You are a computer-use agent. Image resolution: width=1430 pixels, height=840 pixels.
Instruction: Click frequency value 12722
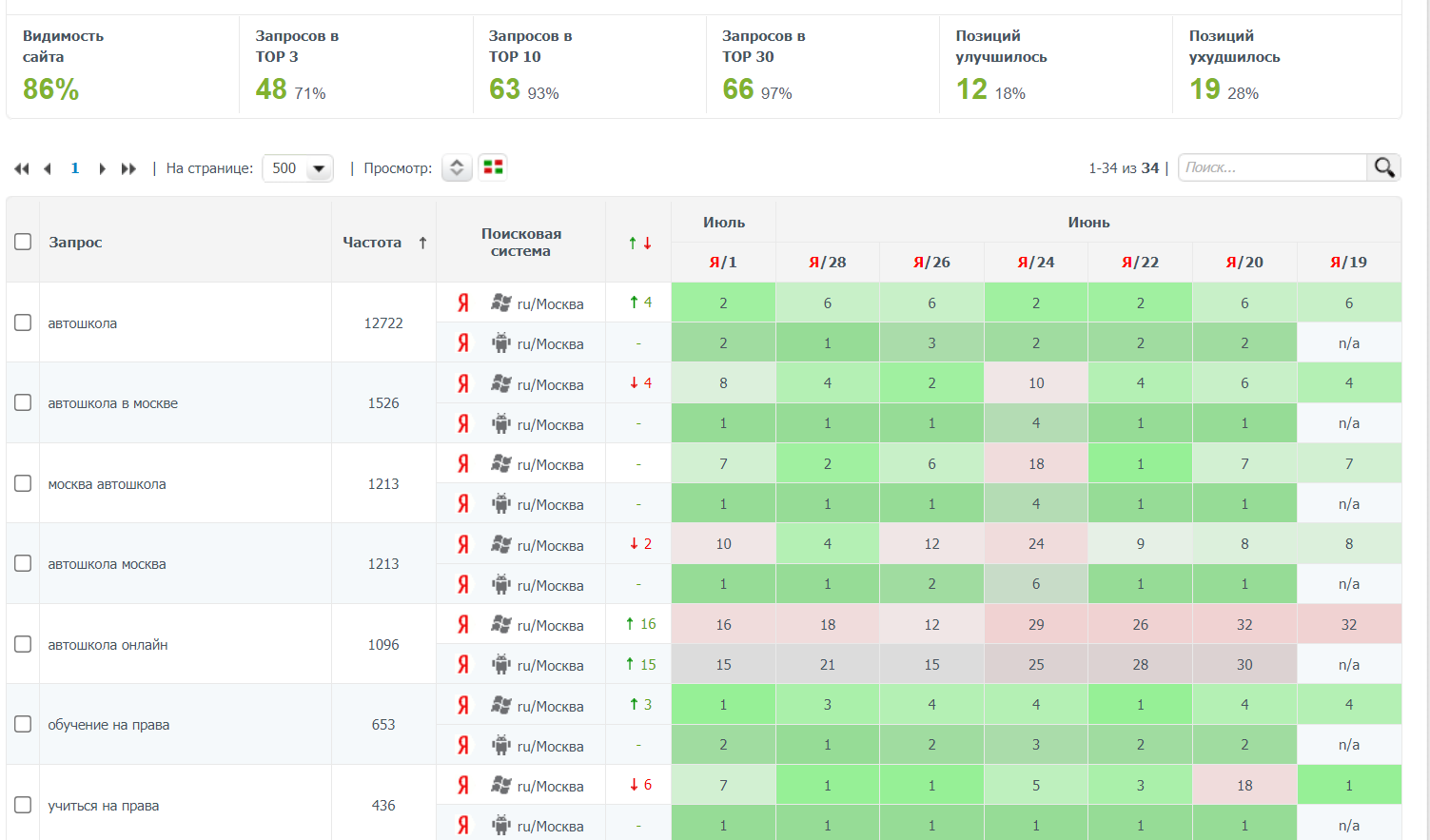point(383,323)
